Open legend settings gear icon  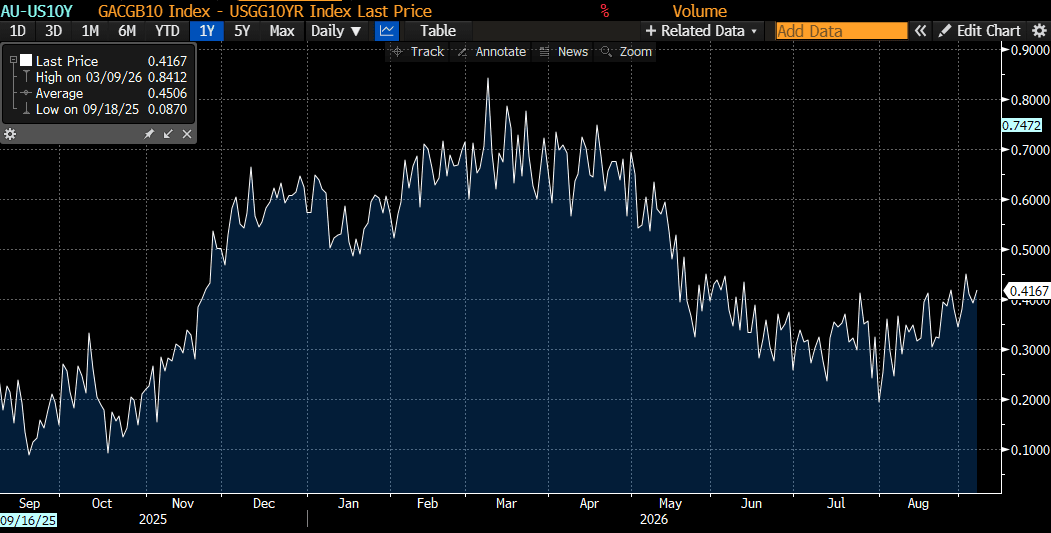point(10,134)
